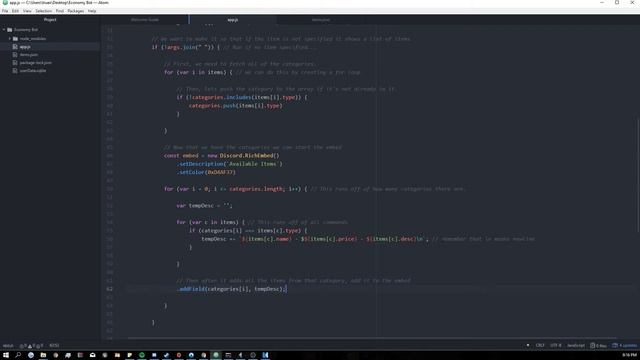Open the green Spotify taskbar icon
The width and height of the screenshot is (640, 360).
point(142,355)
